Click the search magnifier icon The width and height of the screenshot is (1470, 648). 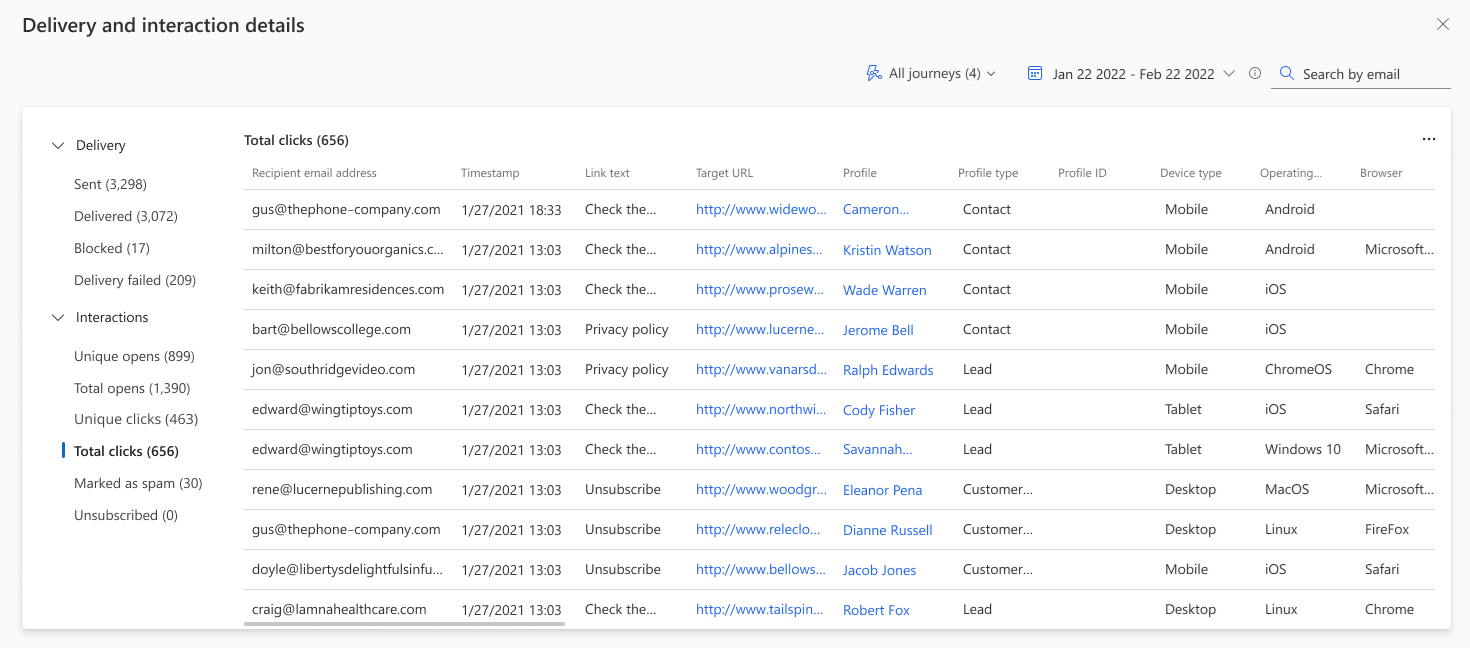click(x=1287, y=73)
